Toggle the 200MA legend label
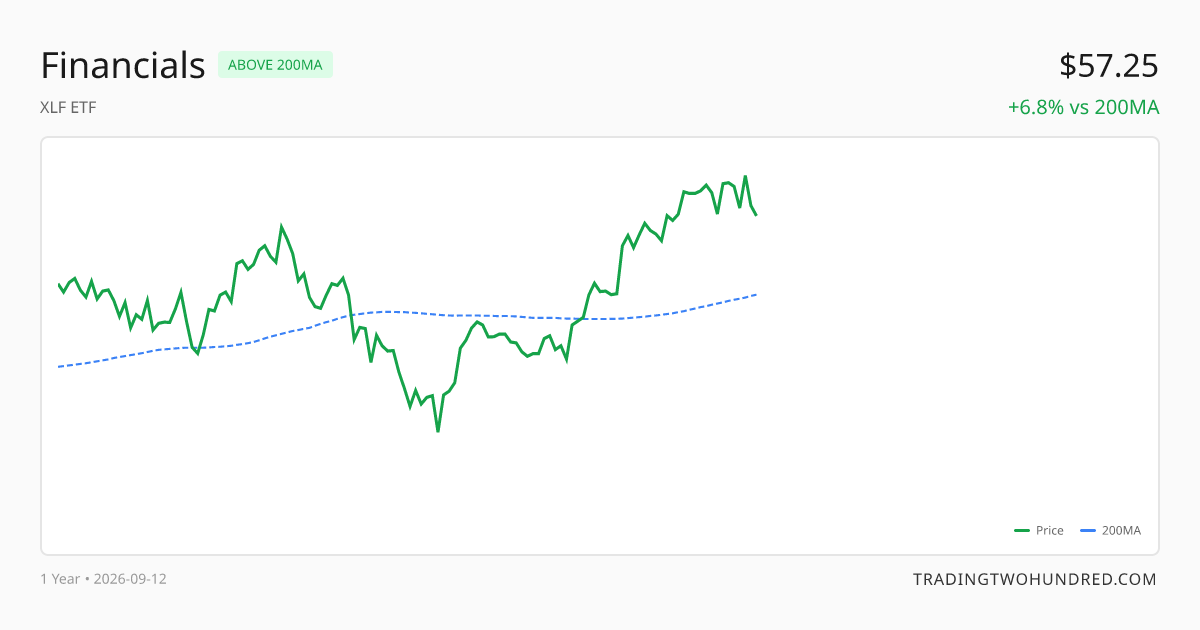 (1121, 531)
